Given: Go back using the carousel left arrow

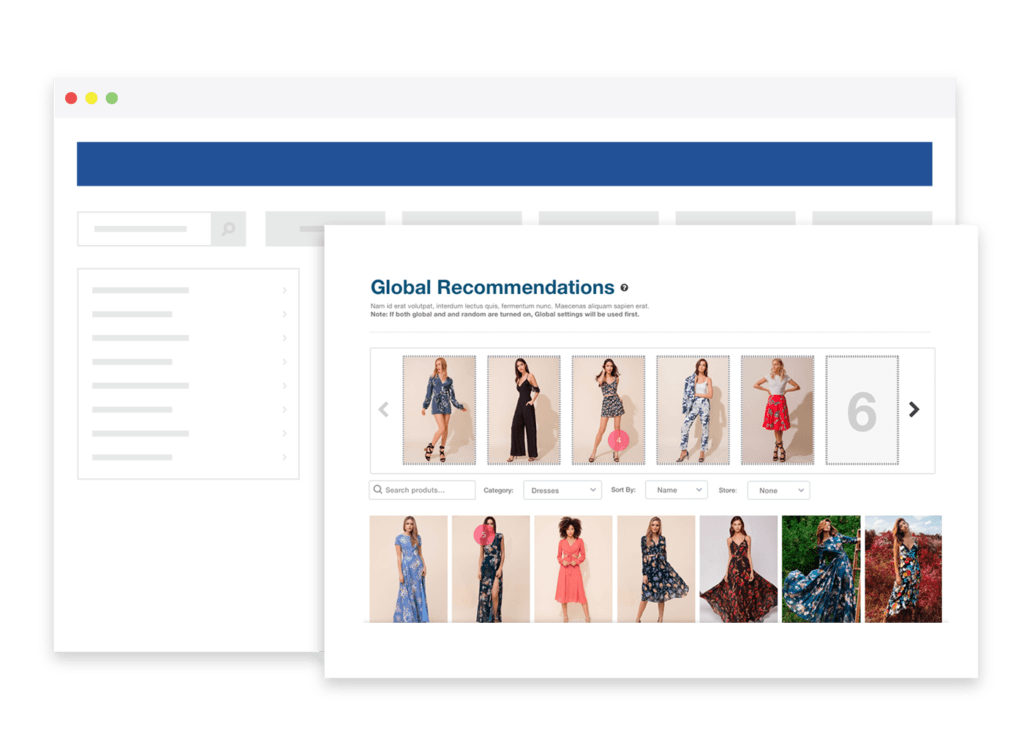Looking at the screenshot, I should click(x=383, y=409).
